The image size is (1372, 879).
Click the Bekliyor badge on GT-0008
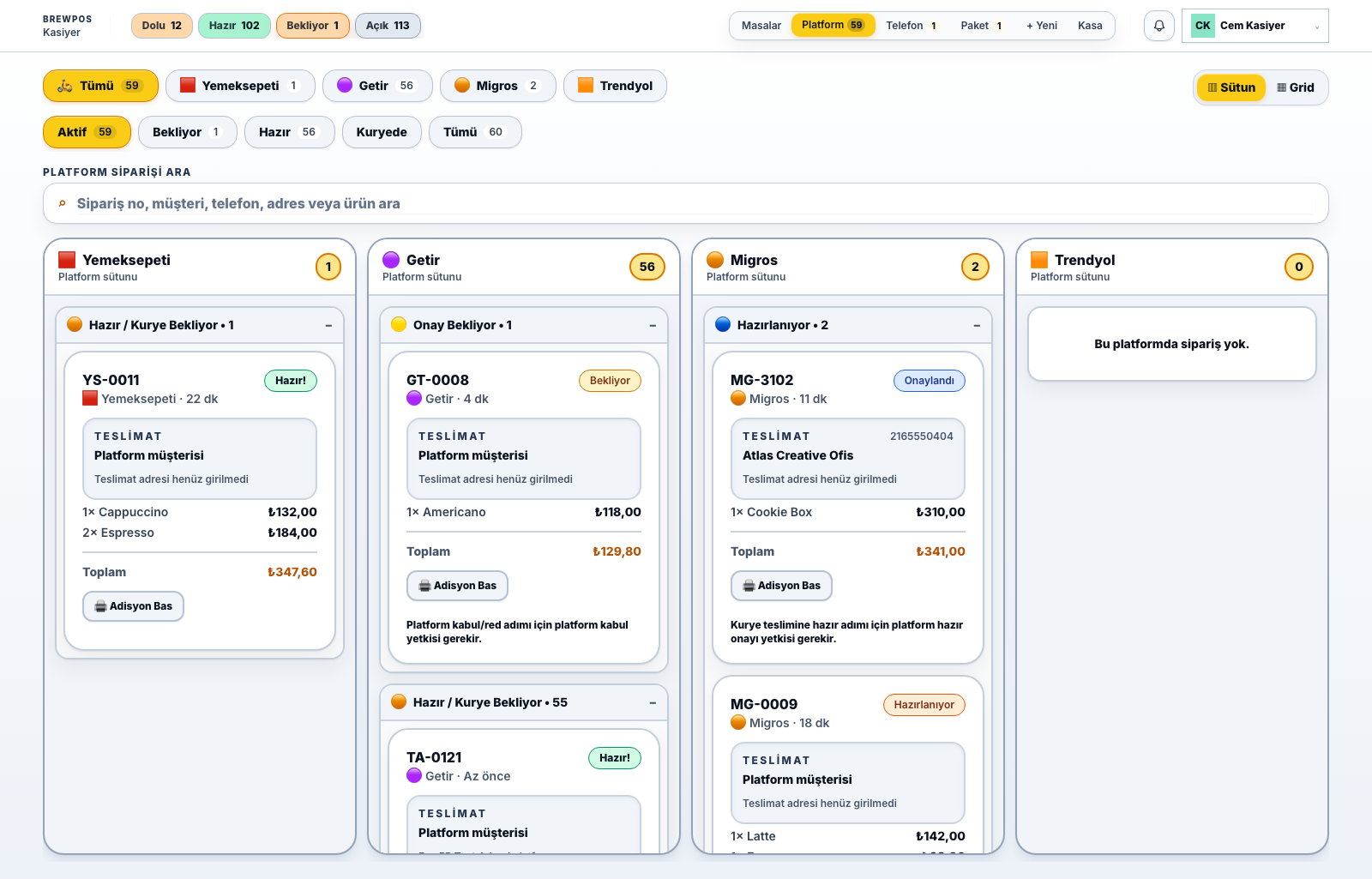610,381
